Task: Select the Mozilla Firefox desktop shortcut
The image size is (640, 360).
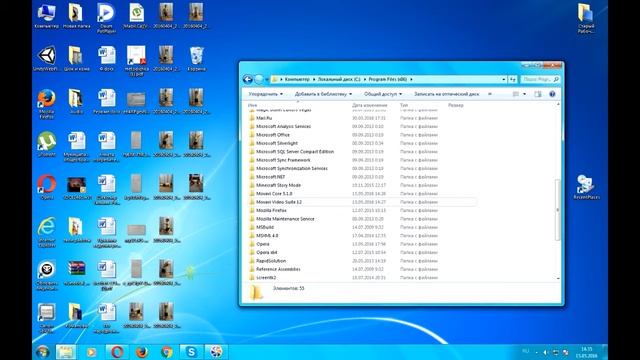Action: coord(47,103)
